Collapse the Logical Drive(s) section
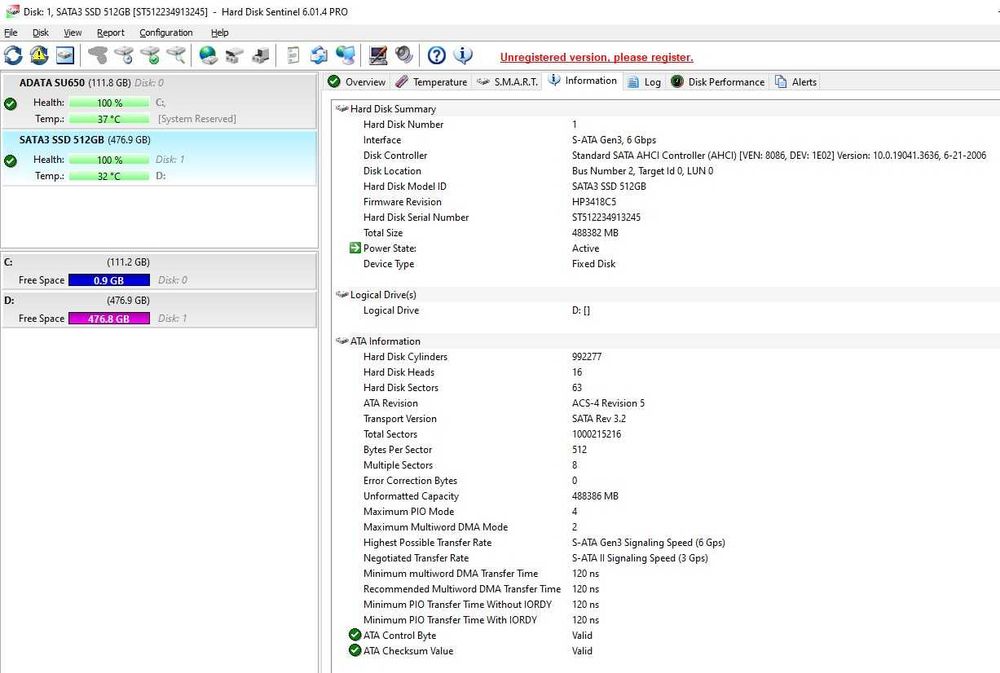Screen dimensions: 1000x673 click(342, 294)
